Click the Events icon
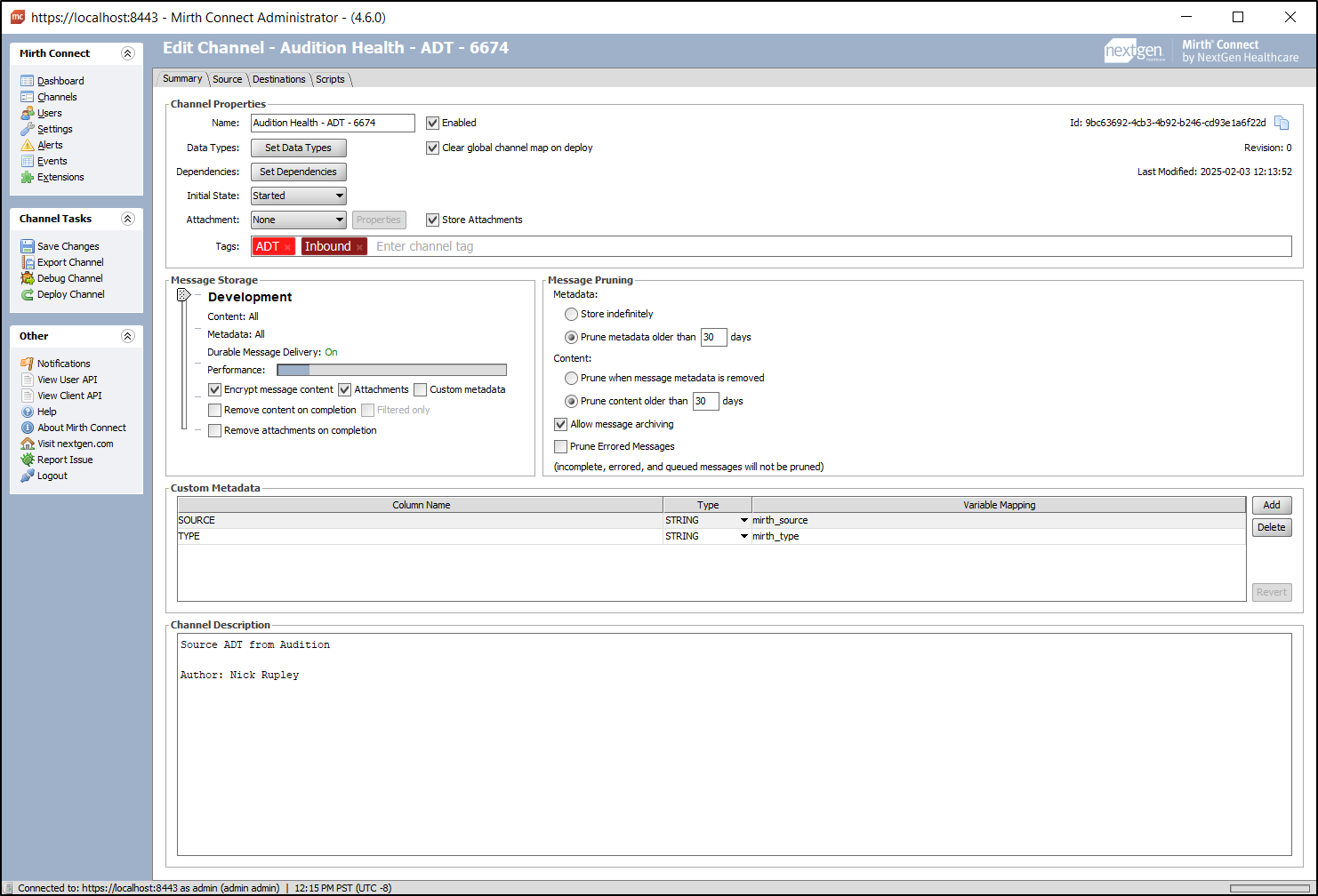This screenshot has height=896, width=1318. click(28, 161)
